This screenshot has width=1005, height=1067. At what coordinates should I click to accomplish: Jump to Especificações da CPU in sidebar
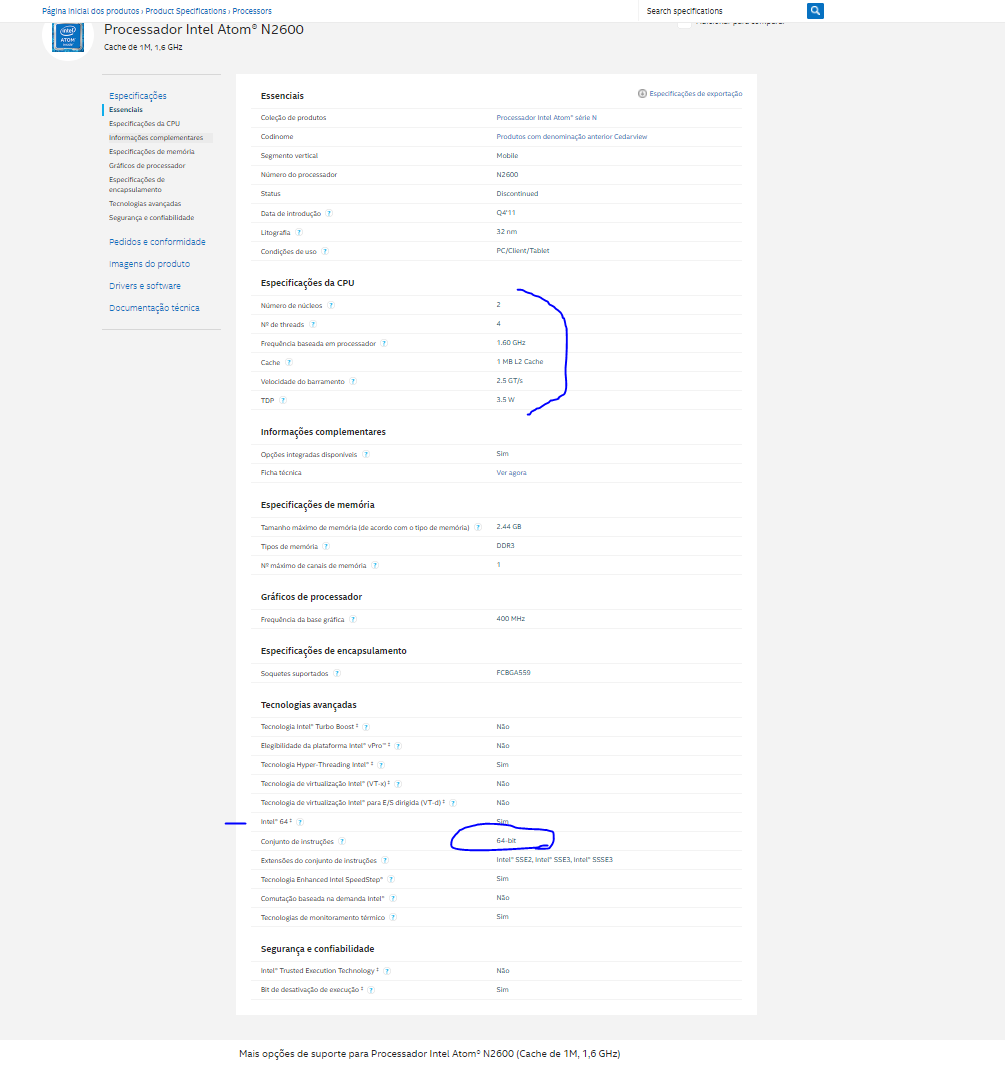point(144,124)
